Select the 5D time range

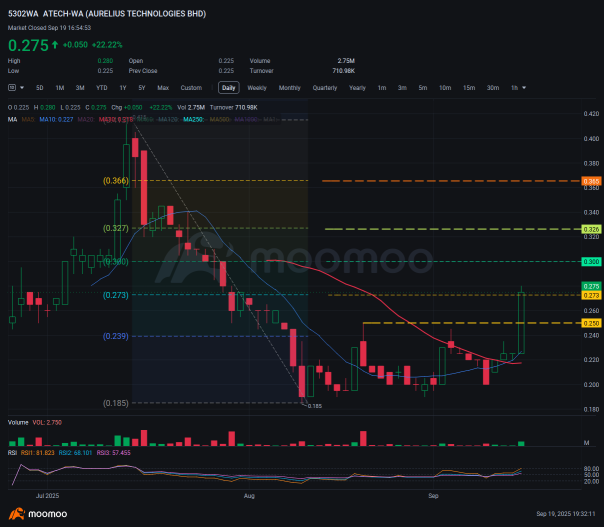pyautogui.click(x=40, y=88)
